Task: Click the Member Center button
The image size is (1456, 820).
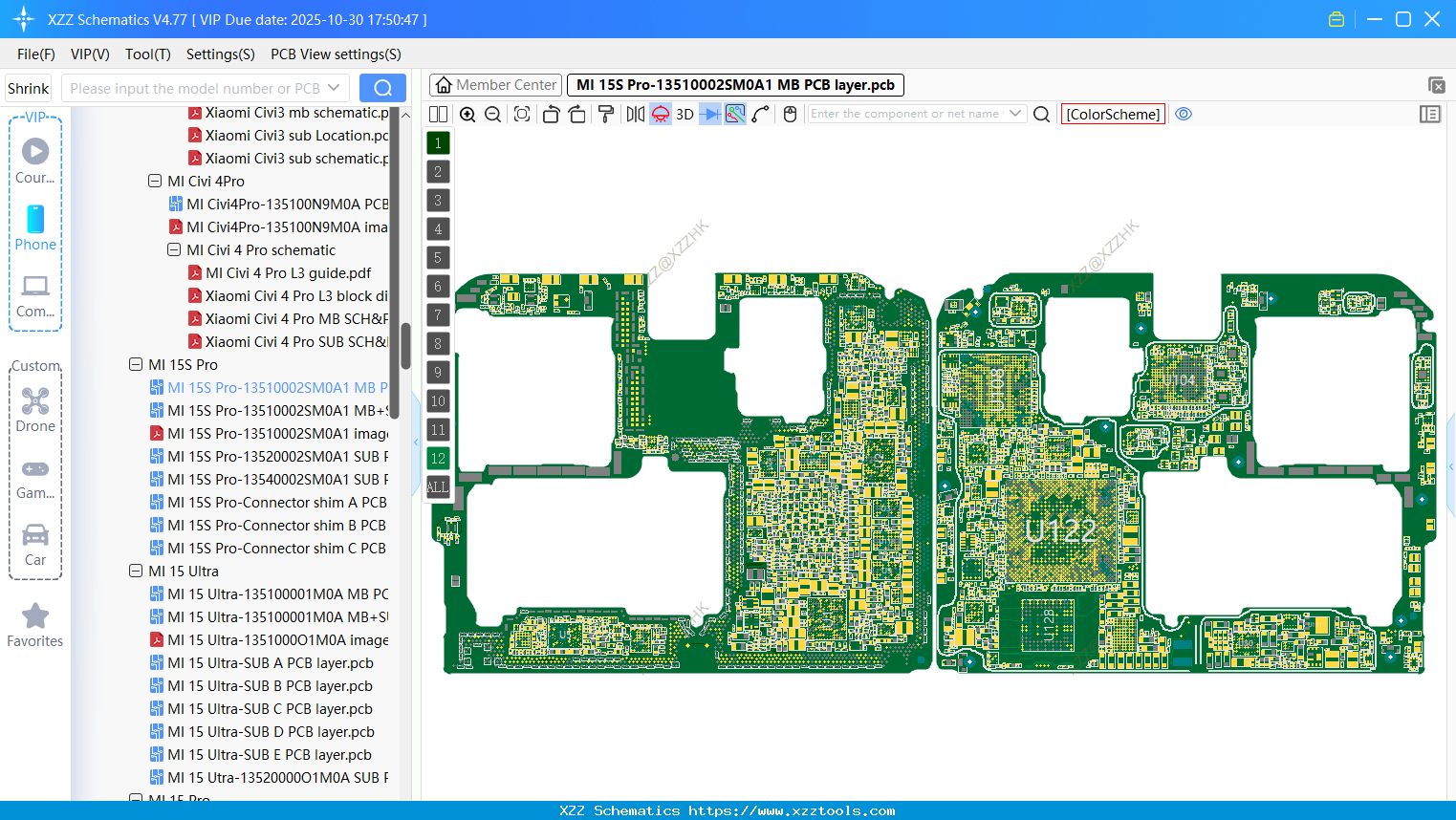Action: pyautogui.click(x=495, y=84)
